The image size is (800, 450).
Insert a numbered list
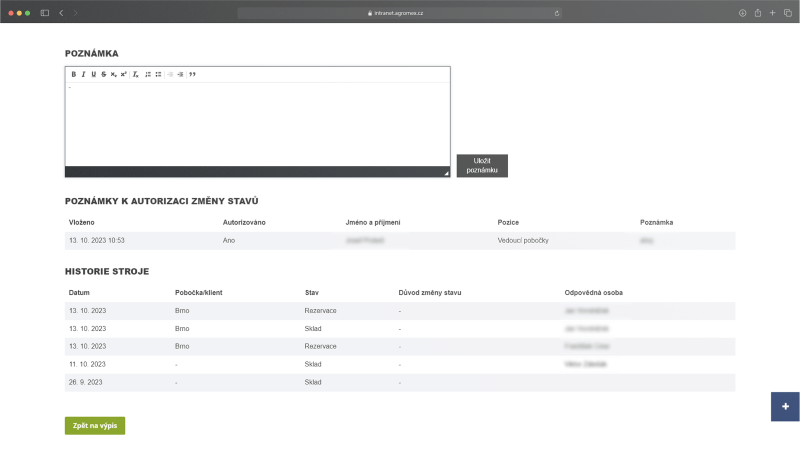pyautogui.click(x=148, y=74)
